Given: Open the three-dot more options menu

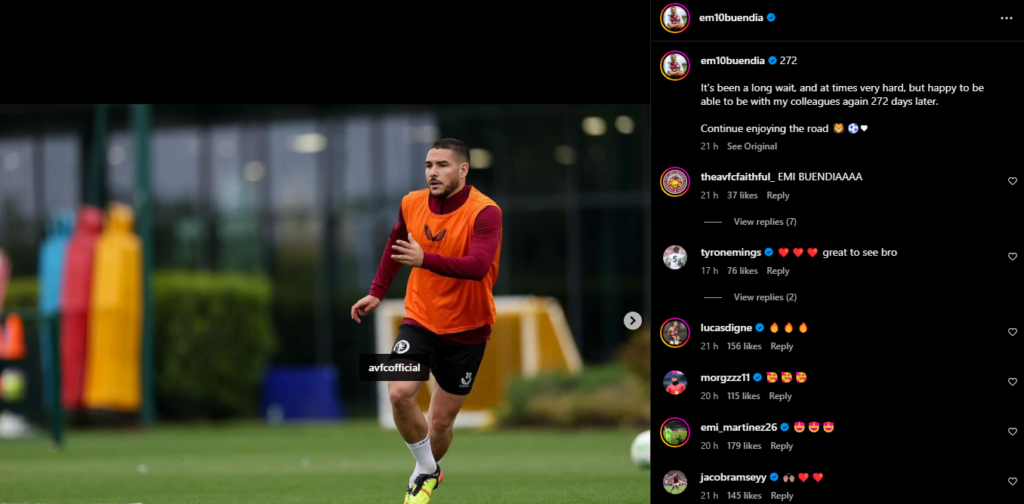Looking at the screenshot, I should 1006,18.
